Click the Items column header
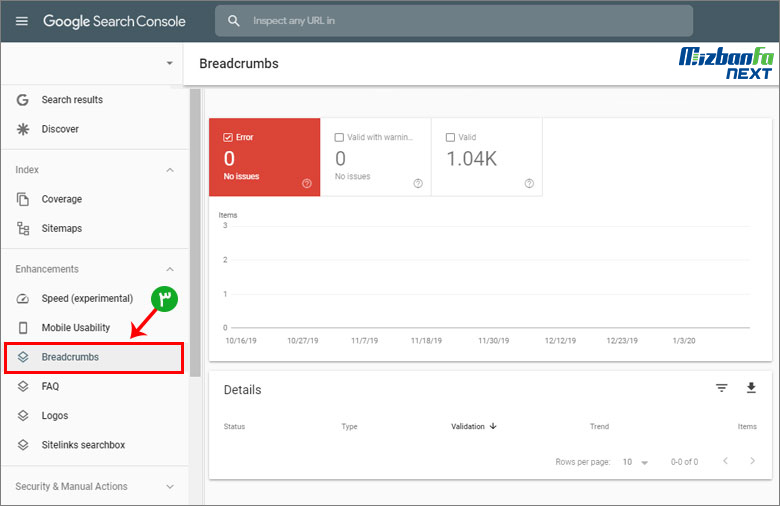Viewport: 780px width, 506px height. (747, 426)
